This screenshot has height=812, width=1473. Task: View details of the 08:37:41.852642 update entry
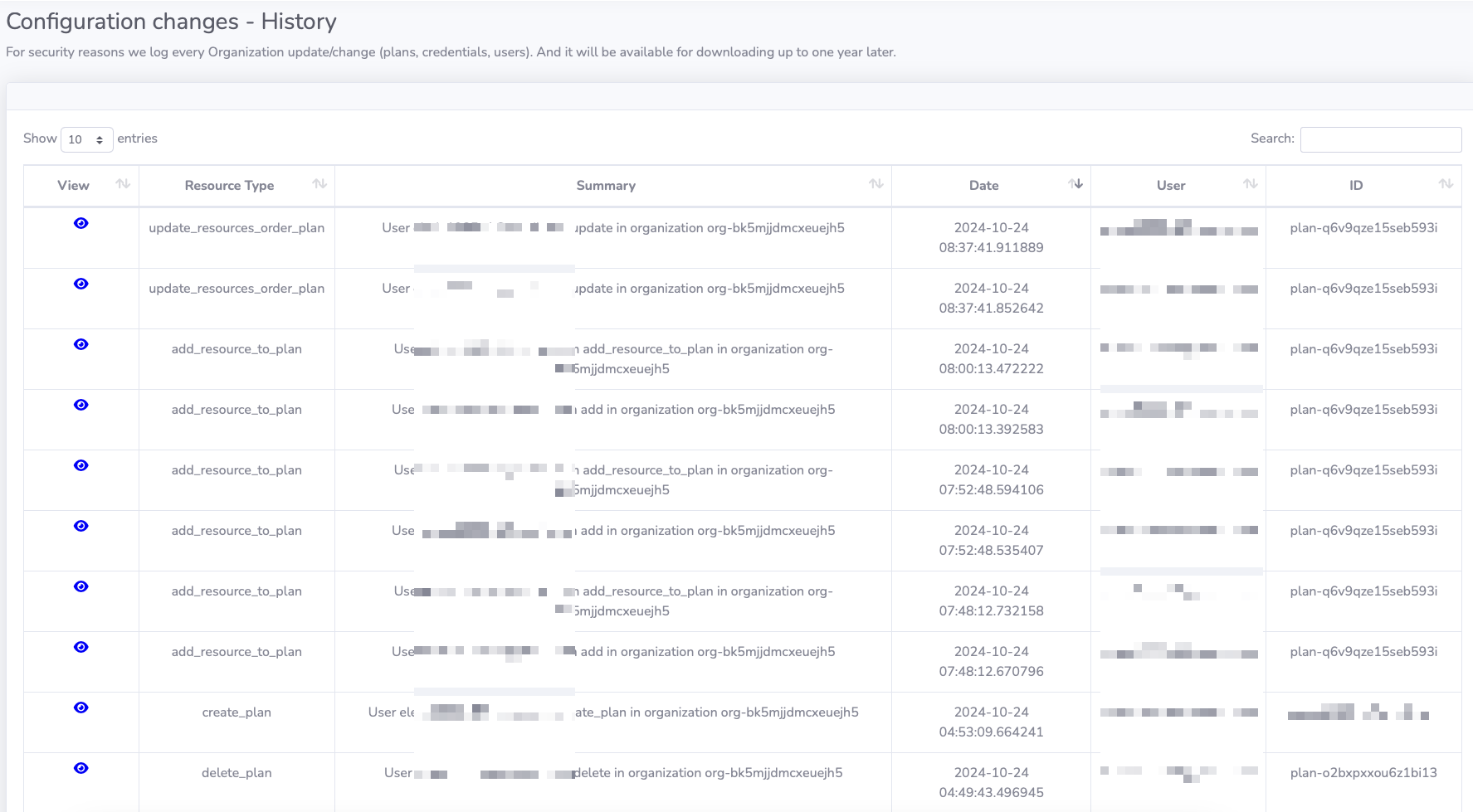coord(80,284)
